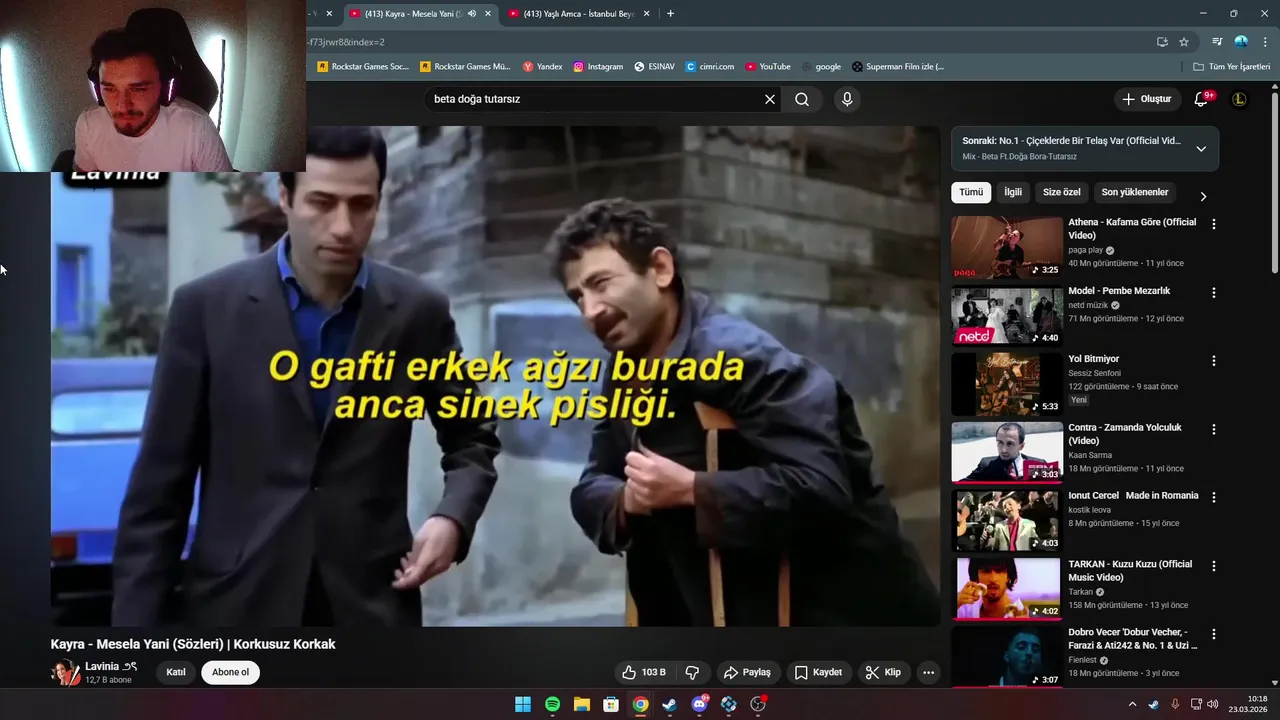Open options menu for Ionut Cercel video

(x=1214, y=497)
